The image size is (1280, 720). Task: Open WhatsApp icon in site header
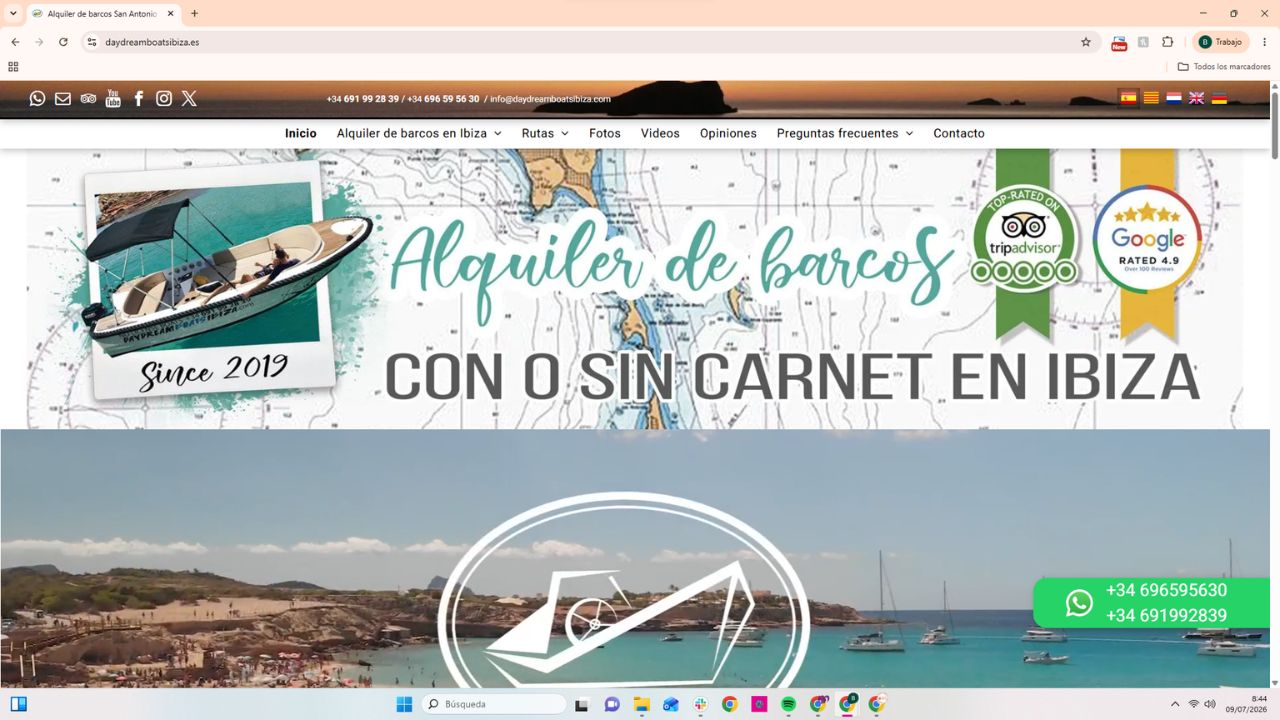tap(37, 98)
